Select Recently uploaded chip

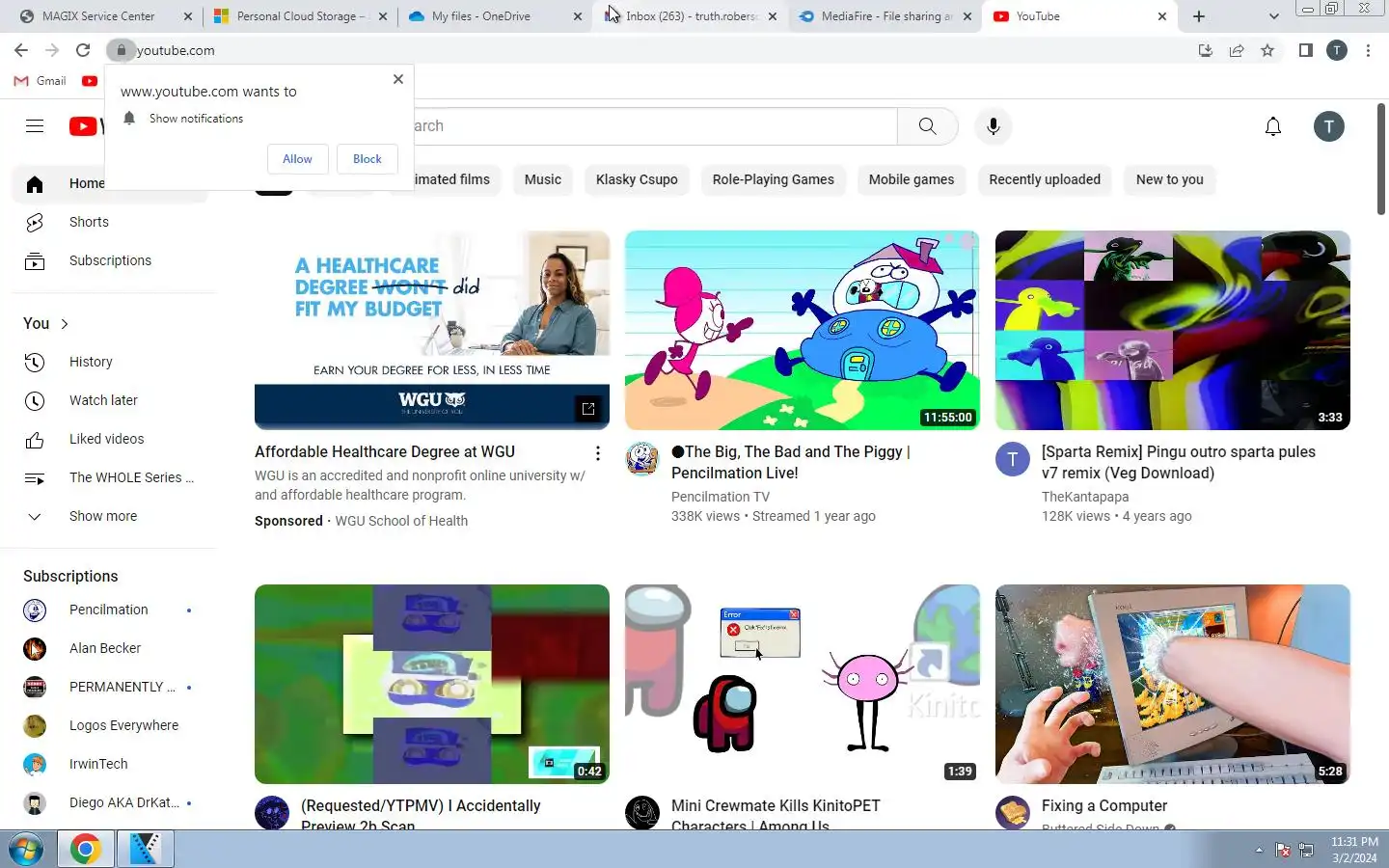[1045, 179]
